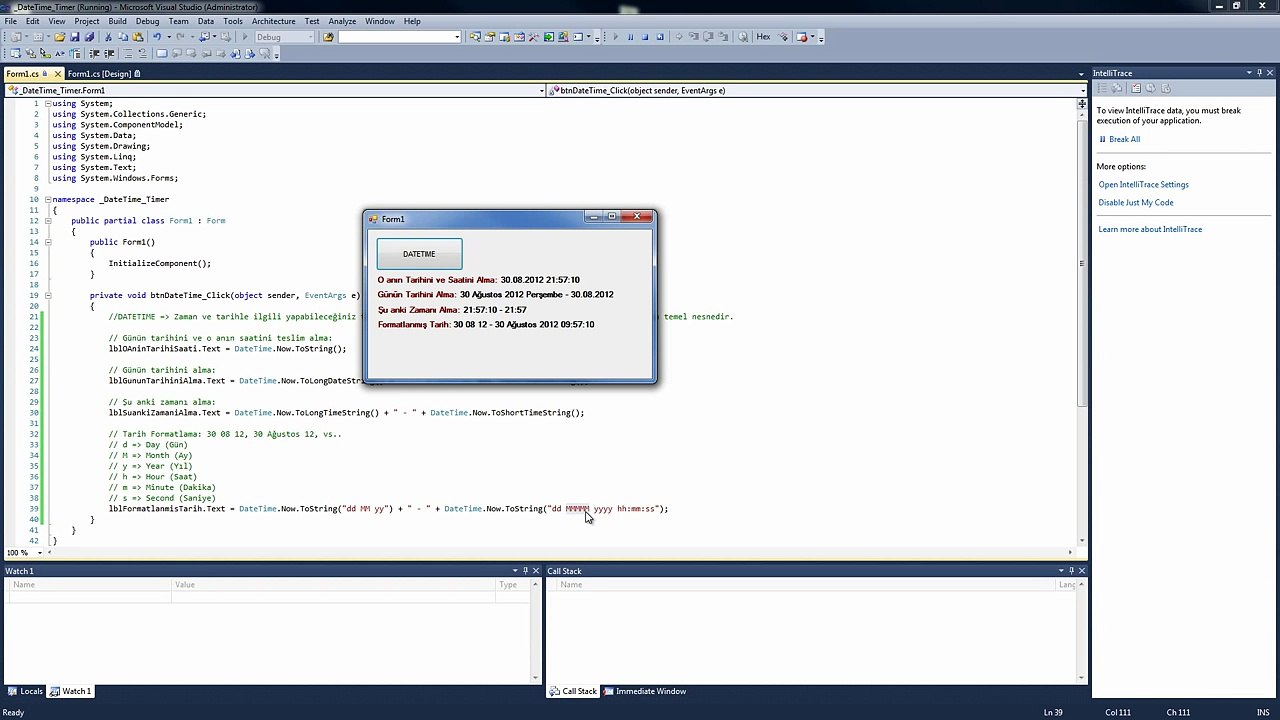Click the Comment out lines icon

coord(128,53)
